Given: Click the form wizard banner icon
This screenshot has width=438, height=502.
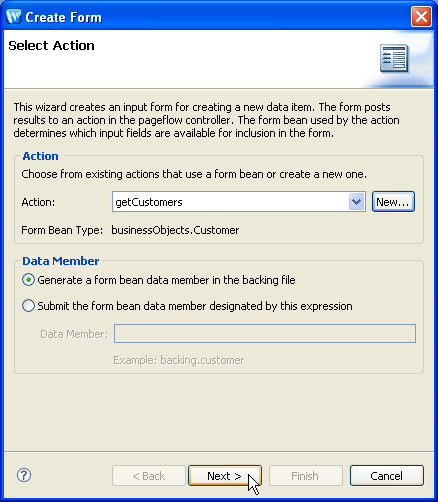Looking at the screenshot, I should [394, 58].
